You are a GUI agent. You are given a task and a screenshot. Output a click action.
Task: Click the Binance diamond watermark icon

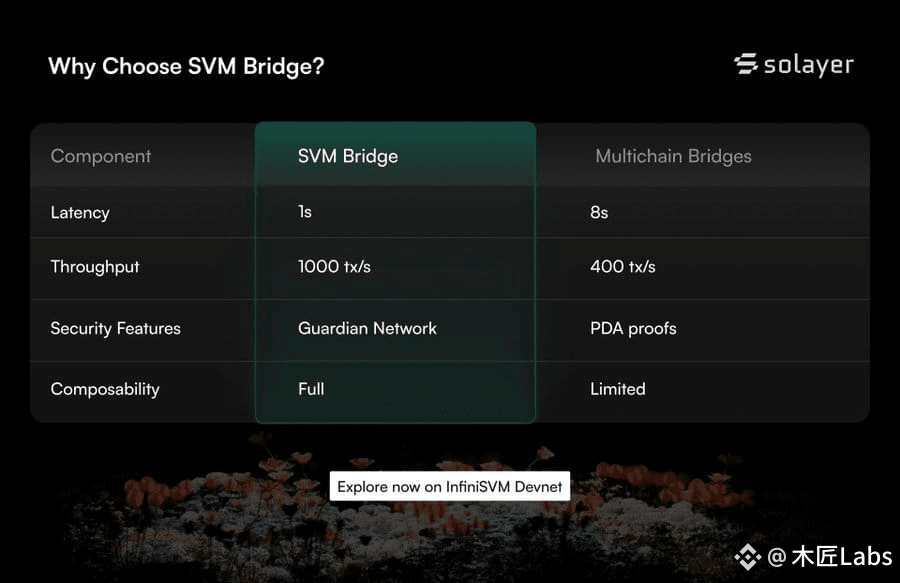coord(747,557)
